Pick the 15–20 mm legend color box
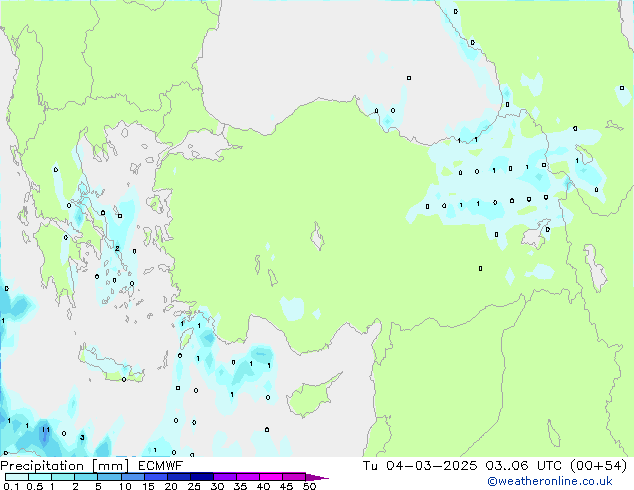Viewport: 634px width, 490px height. click(155, 477)
